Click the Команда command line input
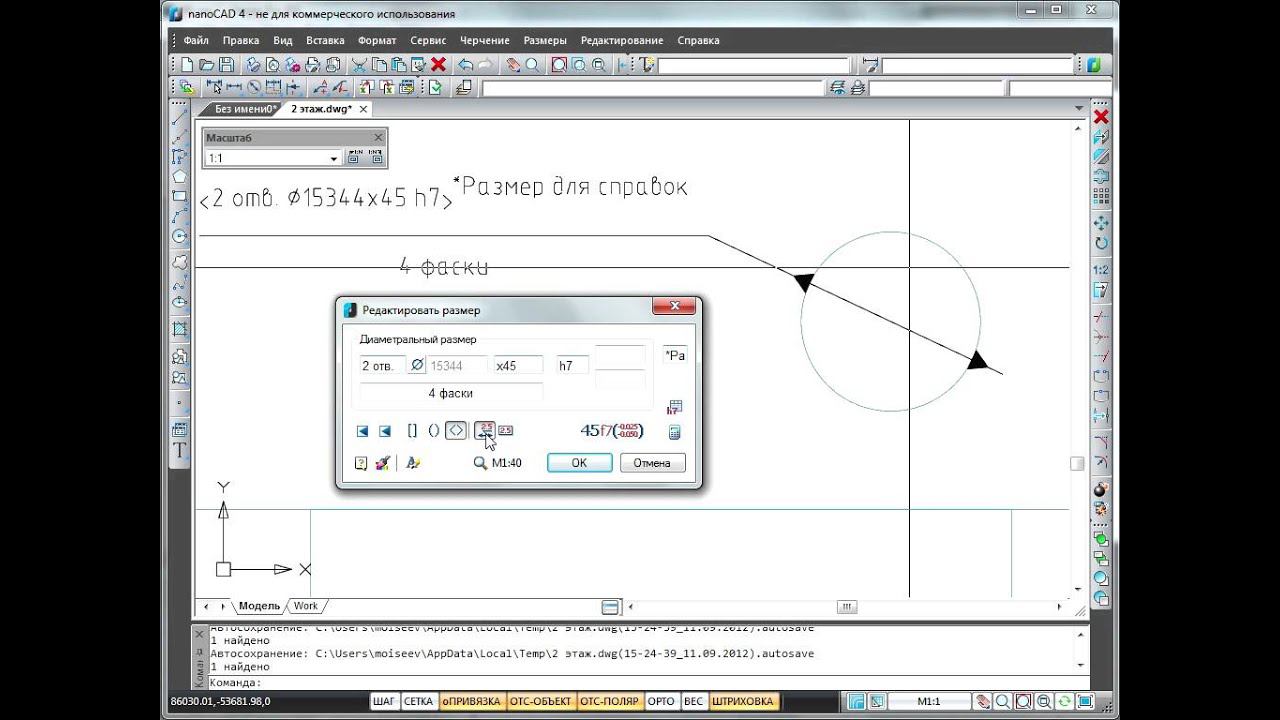1280x720 pixels. (x=646, y=683)
